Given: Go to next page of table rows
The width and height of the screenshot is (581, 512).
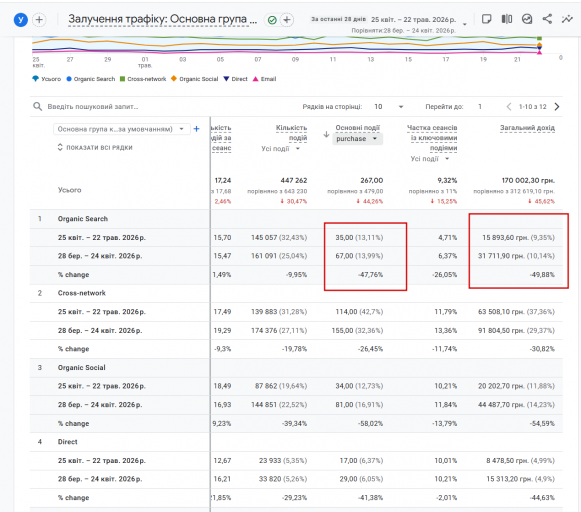Looking at the screenshot, I should 557,107.
